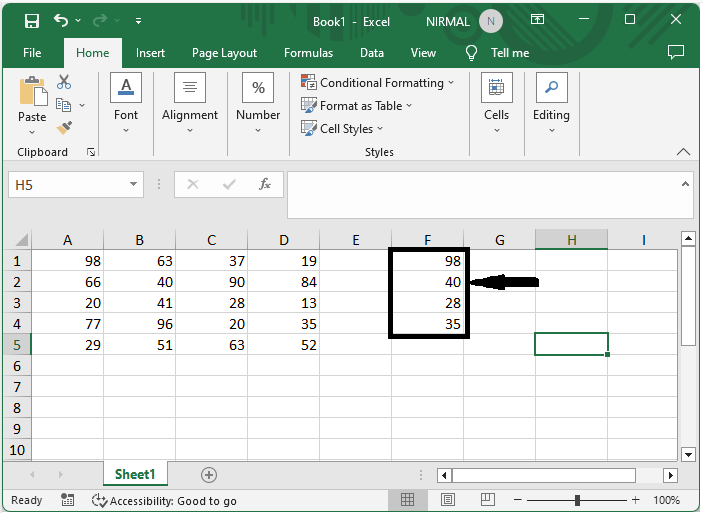Select cell B4 containing 96

139,324
